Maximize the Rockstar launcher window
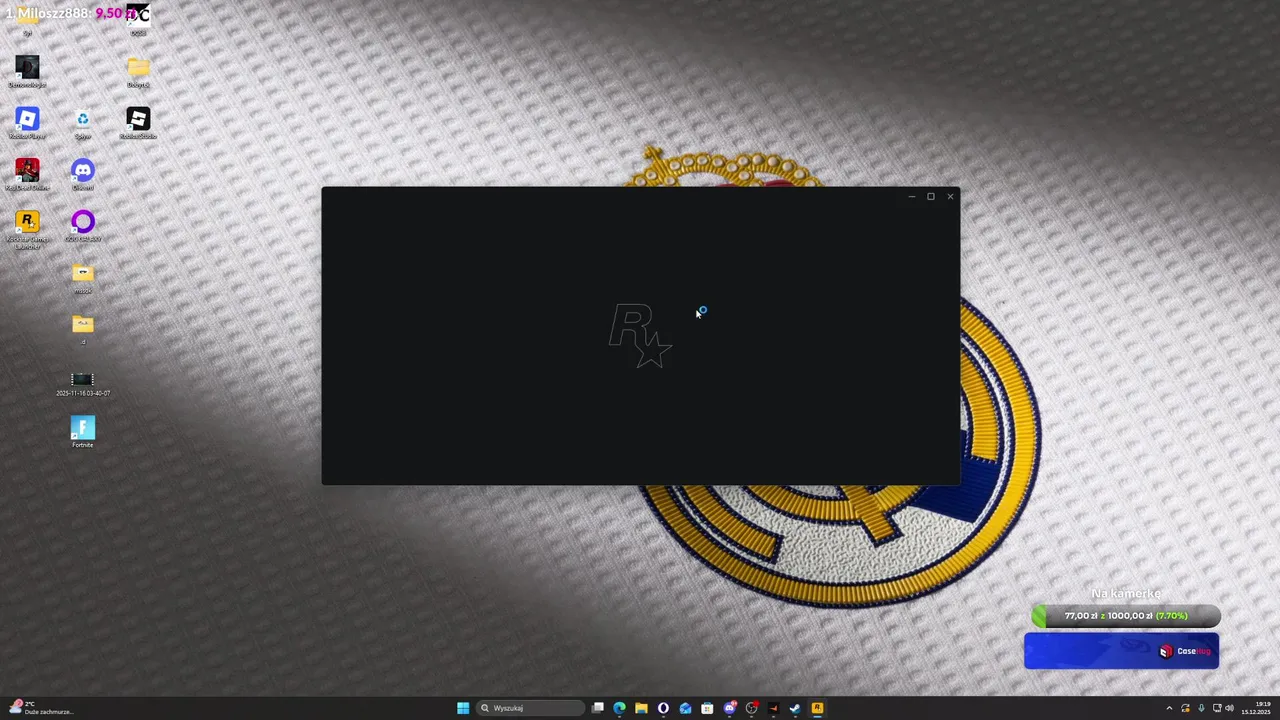The width and height of the screenshot is (1280, 720). (x=930, y=196)
